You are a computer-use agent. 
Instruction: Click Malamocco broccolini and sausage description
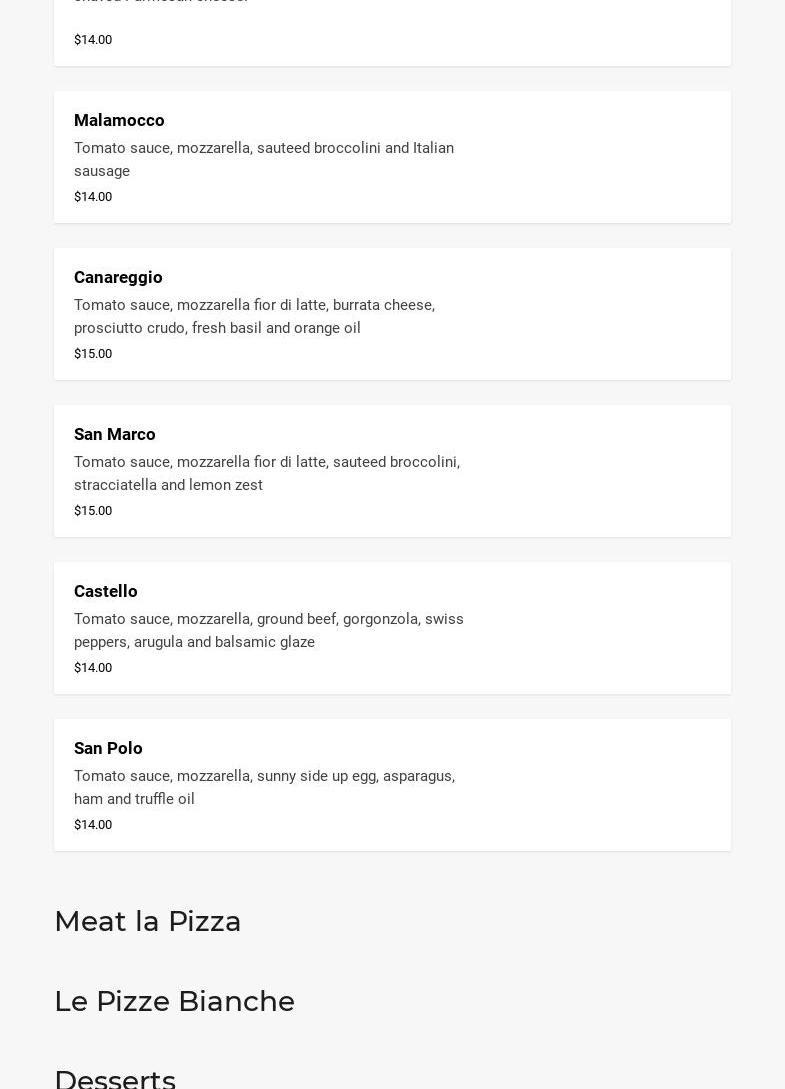click(x=264, y=160)
